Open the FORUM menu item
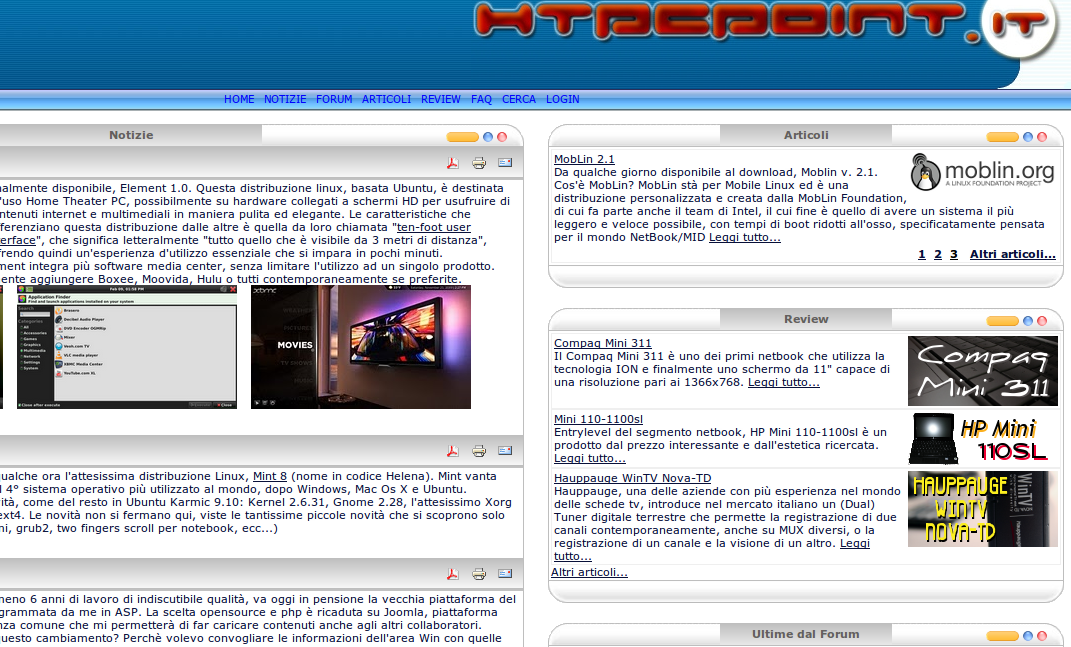The image size is (1071, 647). pos(334,99)
